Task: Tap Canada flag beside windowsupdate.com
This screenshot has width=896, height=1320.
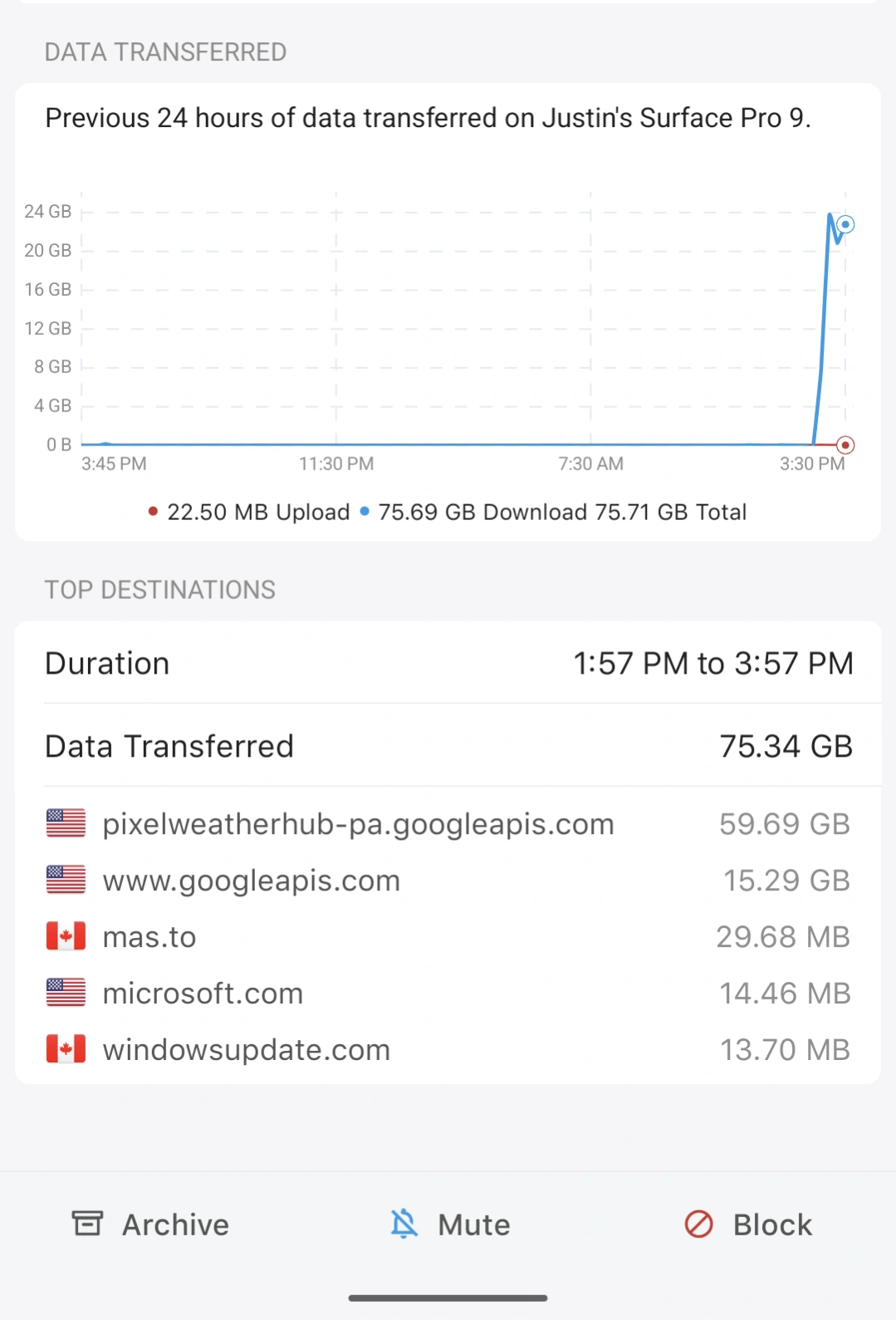Action: (66, 1049)
